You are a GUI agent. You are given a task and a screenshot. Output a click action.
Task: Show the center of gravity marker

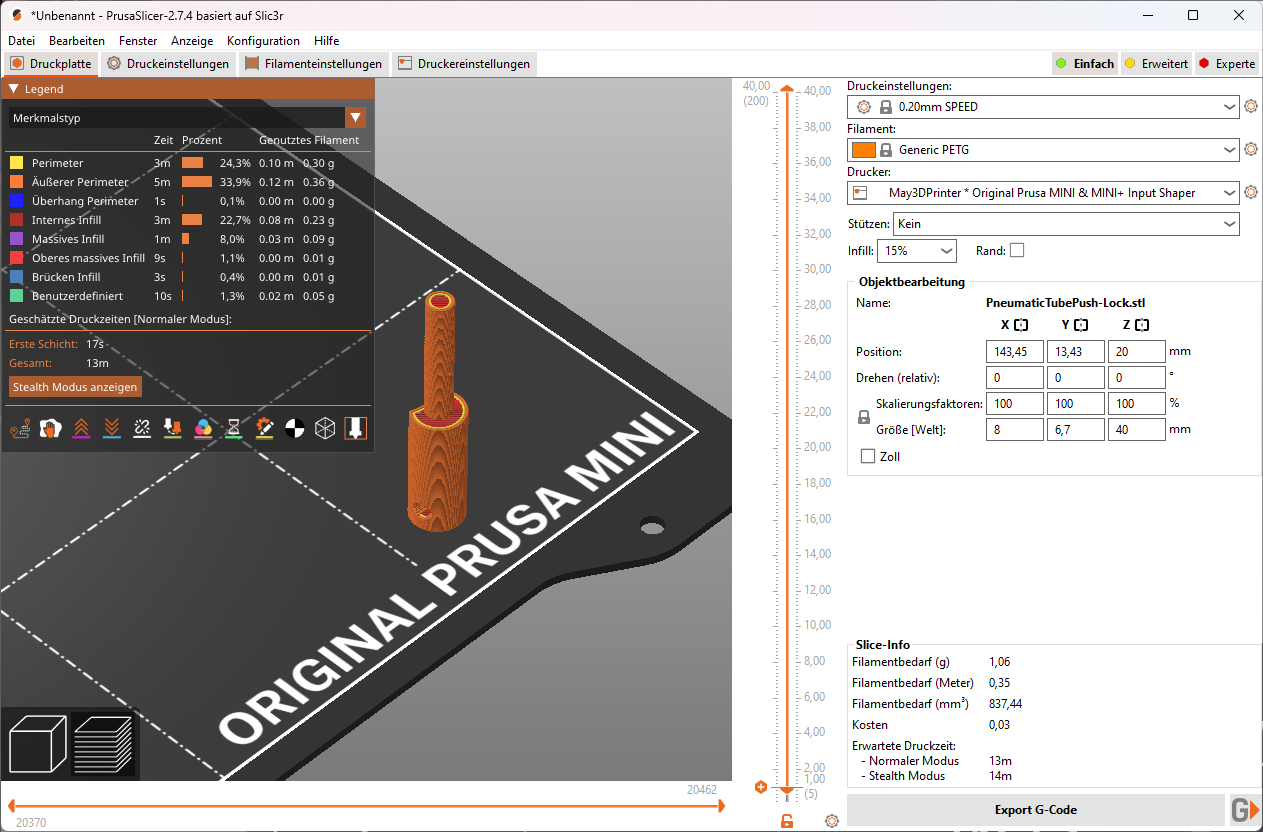[x=293, y=428]
